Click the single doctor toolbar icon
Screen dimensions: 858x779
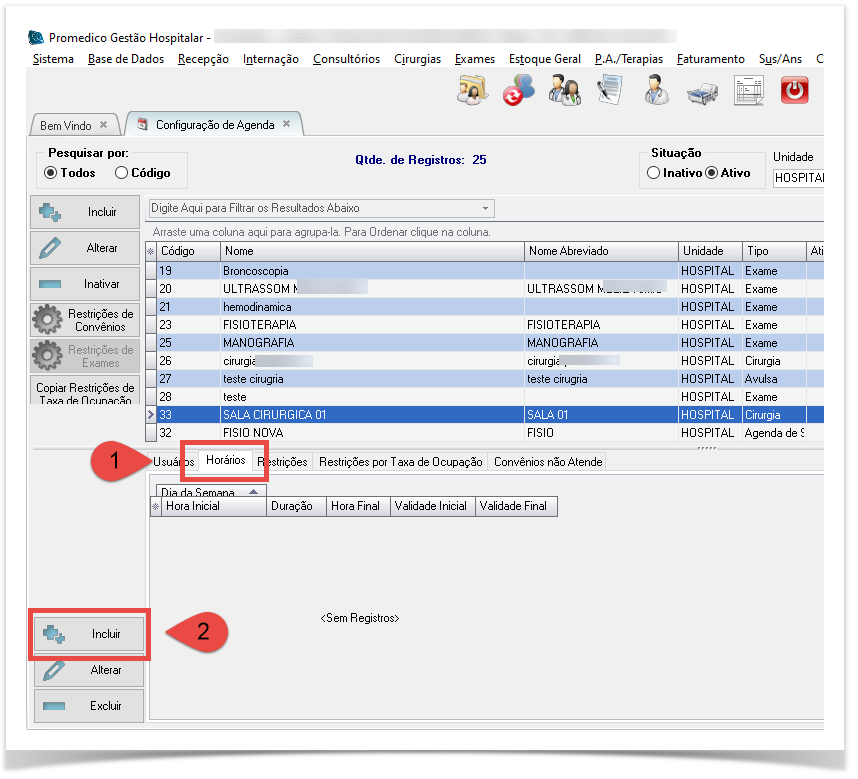pyautogui.click(x=656, y=92)
